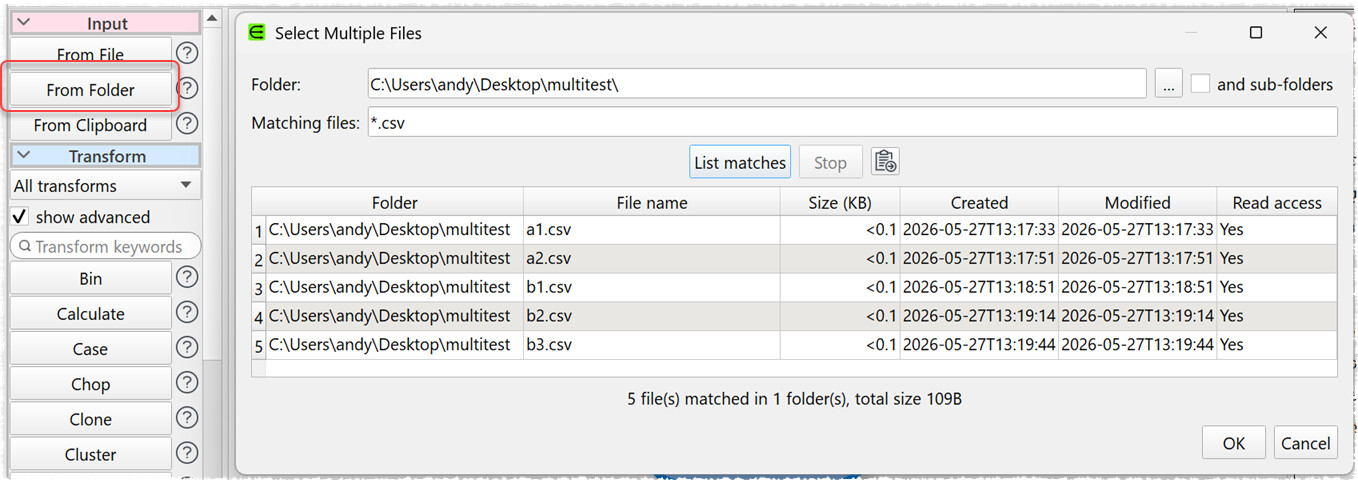Collapse the Input section
The image size is (1358, 483).
tap(24, 24)
